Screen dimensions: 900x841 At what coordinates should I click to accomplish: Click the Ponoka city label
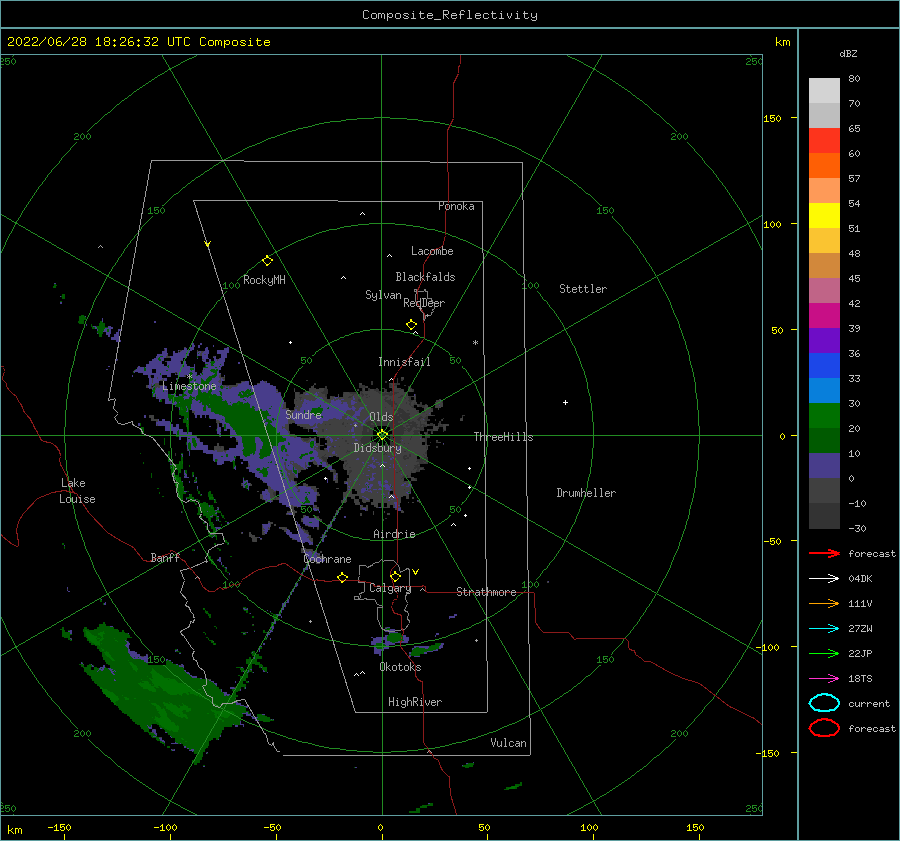456,206
